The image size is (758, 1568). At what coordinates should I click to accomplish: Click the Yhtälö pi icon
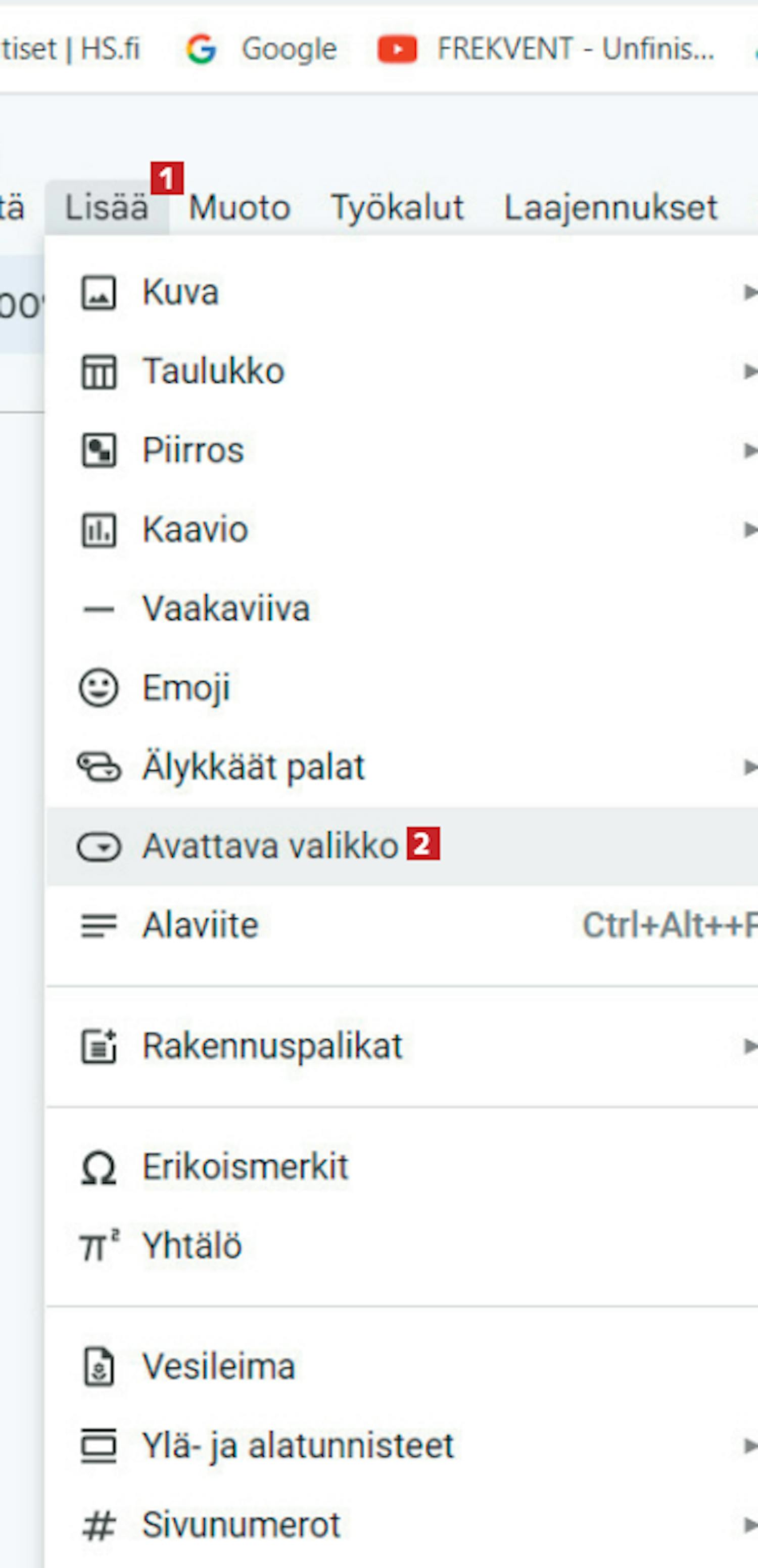99,1246
